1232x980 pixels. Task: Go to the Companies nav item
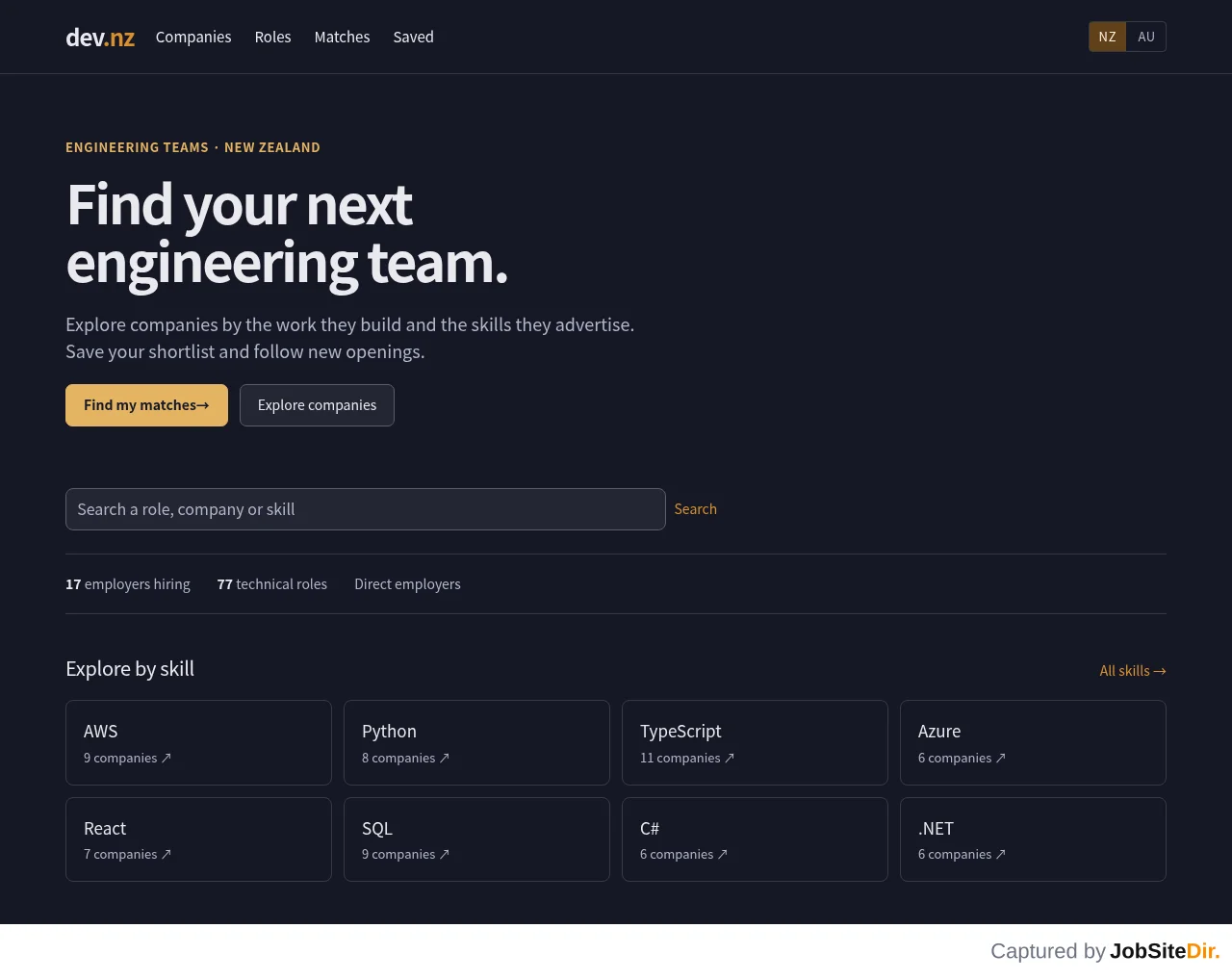point(193,37)
